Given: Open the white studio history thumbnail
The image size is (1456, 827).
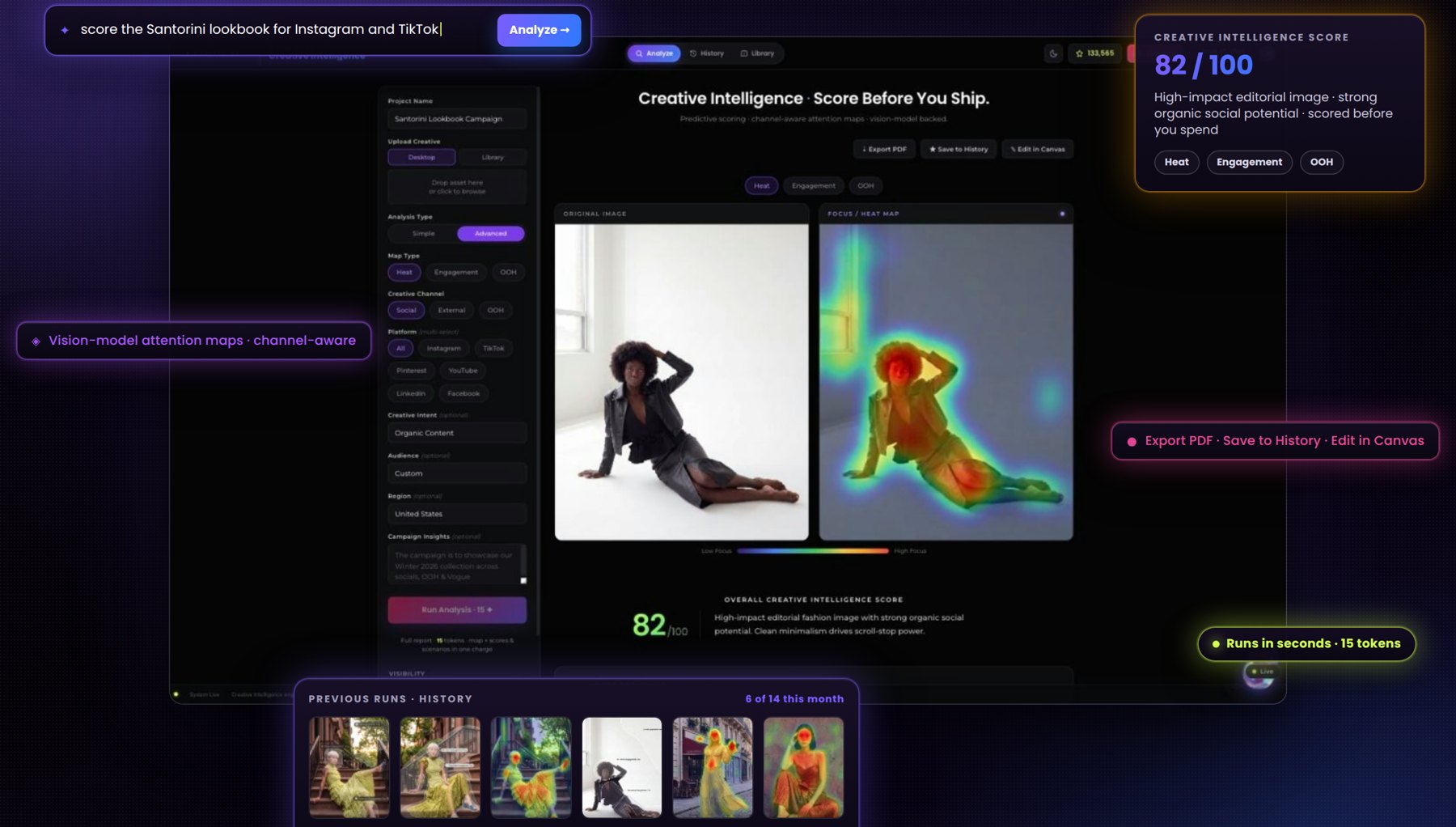Looking at the screenshot, I should pyautogui.click(x=622, y=767).
